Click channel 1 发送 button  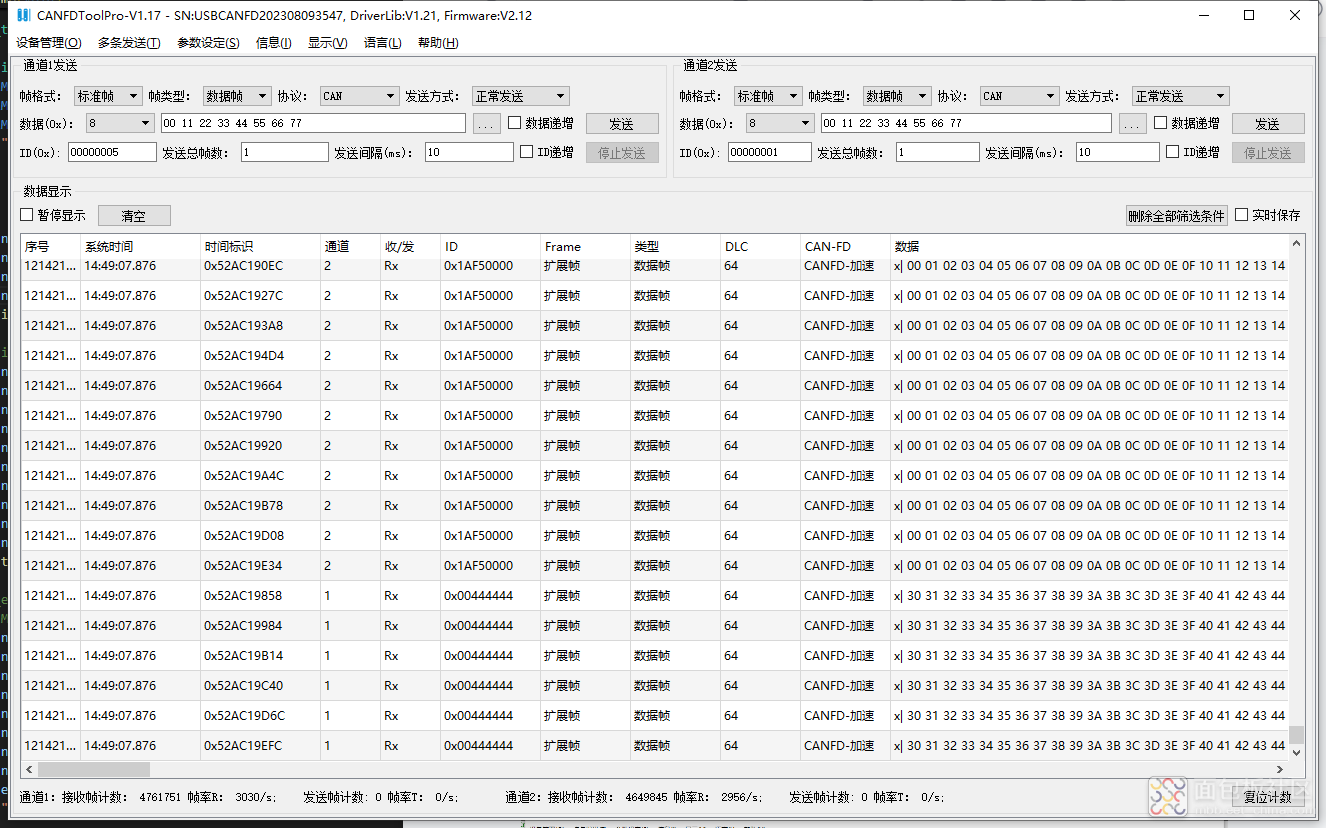(622, 124)
